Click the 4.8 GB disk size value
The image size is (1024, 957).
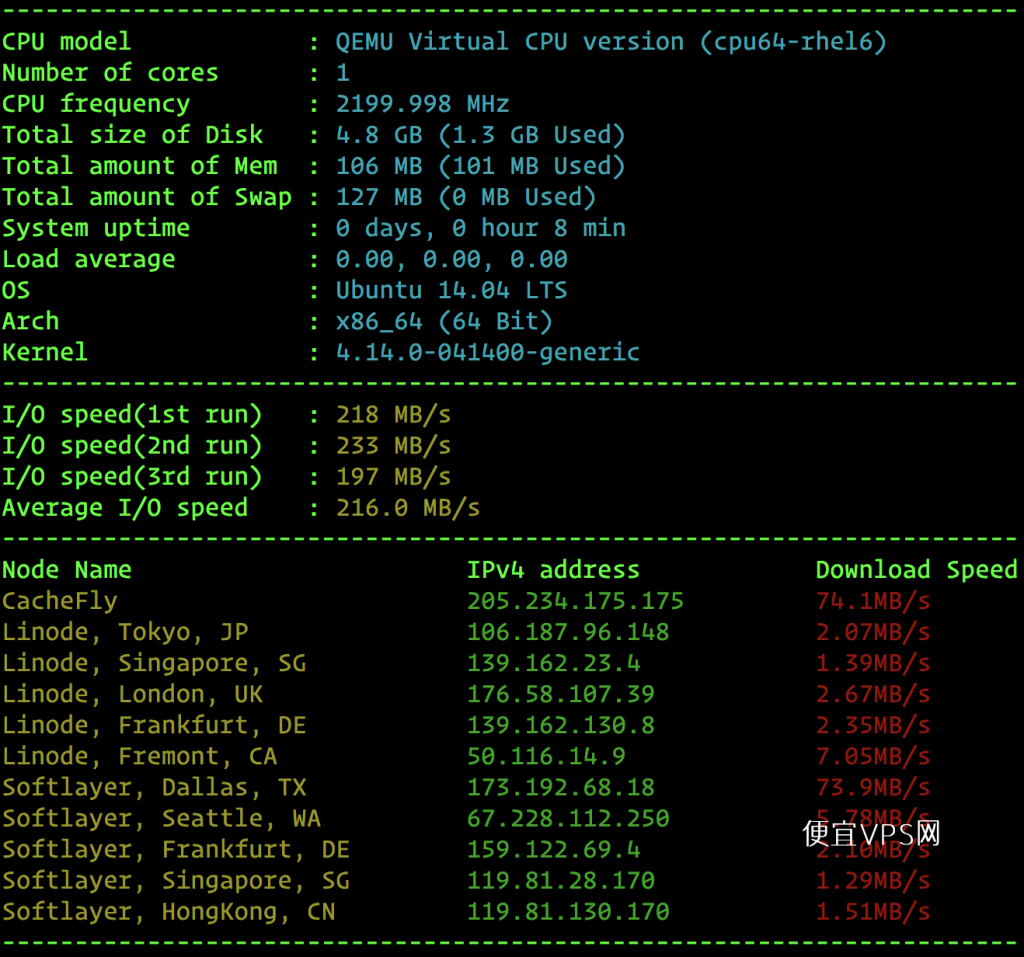point(379,135)
